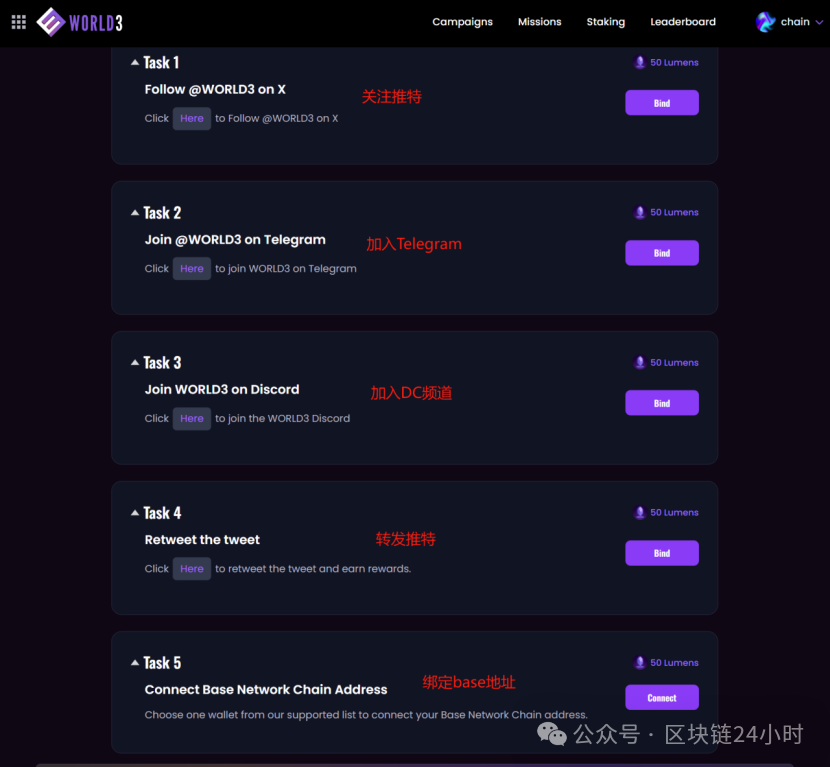Open the Staking menu item
Screen dimensions: 830x767
coord(606,22)
